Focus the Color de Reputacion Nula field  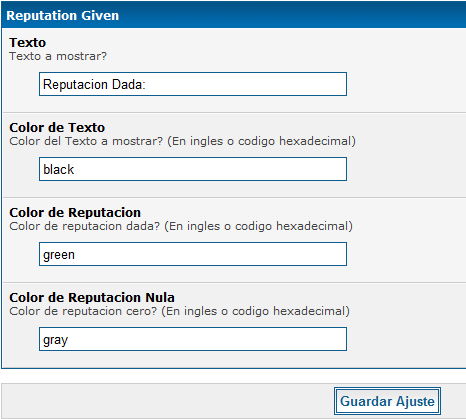193,339
